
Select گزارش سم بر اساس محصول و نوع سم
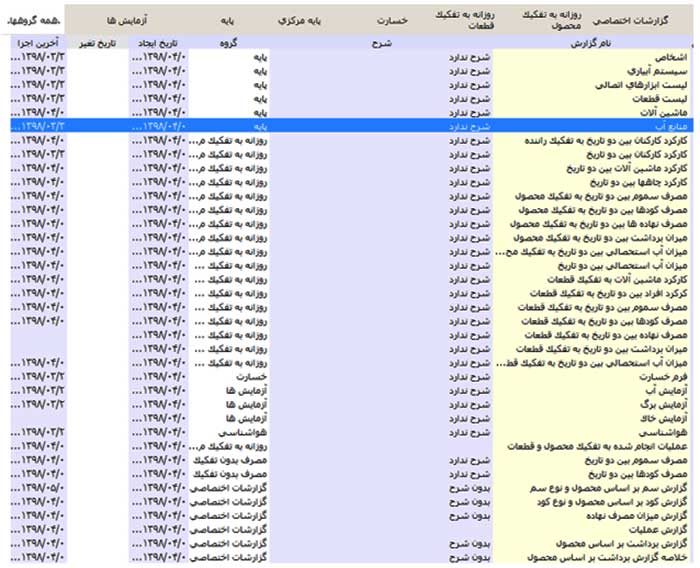coord(608,488)
